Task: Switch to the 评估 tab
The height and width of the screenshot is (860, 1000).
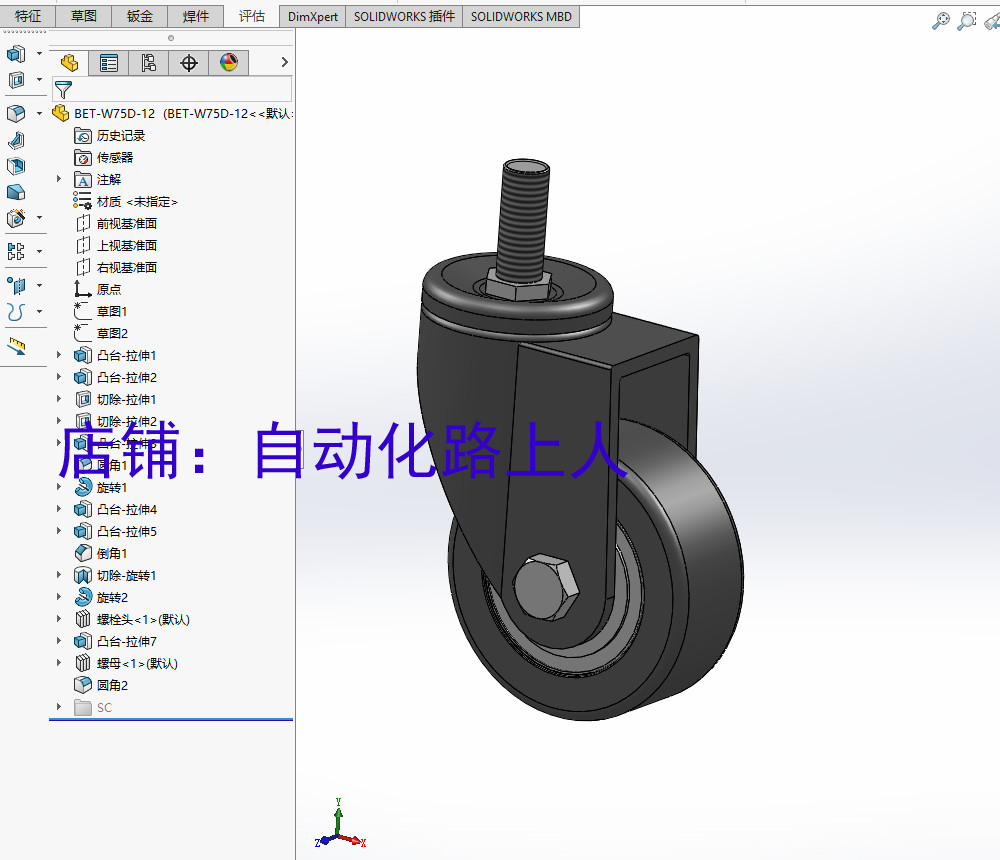Action: 252,16
